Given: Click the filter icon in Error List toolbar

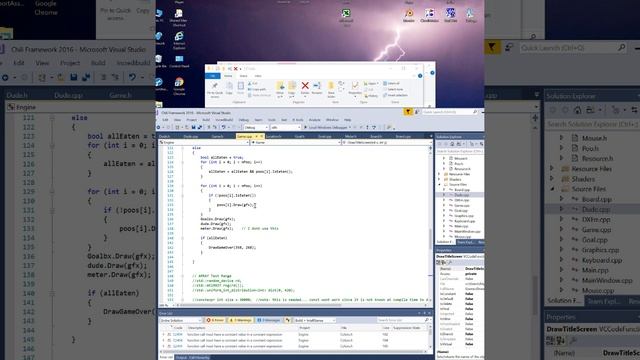Looking at the screenshot, I should 287,320.
